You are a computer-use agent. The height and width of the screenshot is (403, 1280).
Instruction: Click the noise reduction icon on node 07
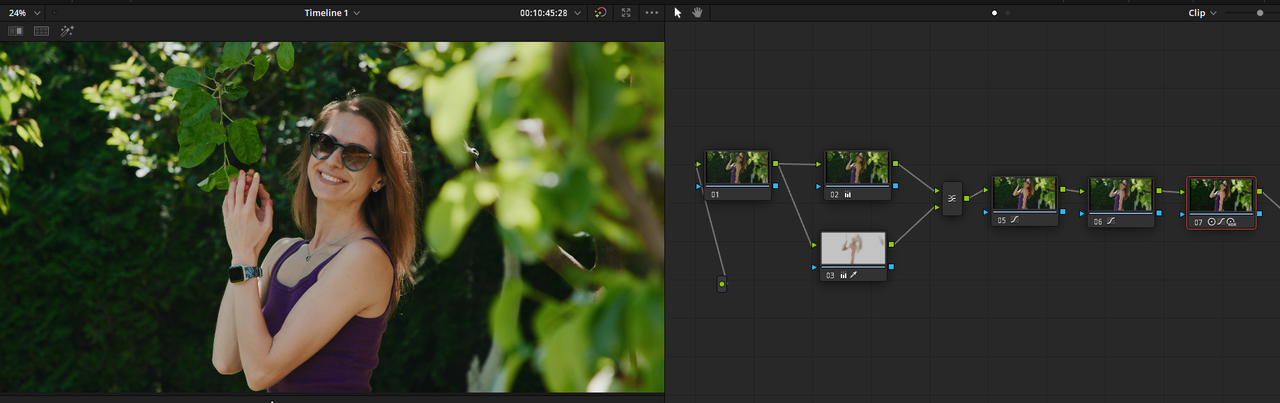[1232, 222]
